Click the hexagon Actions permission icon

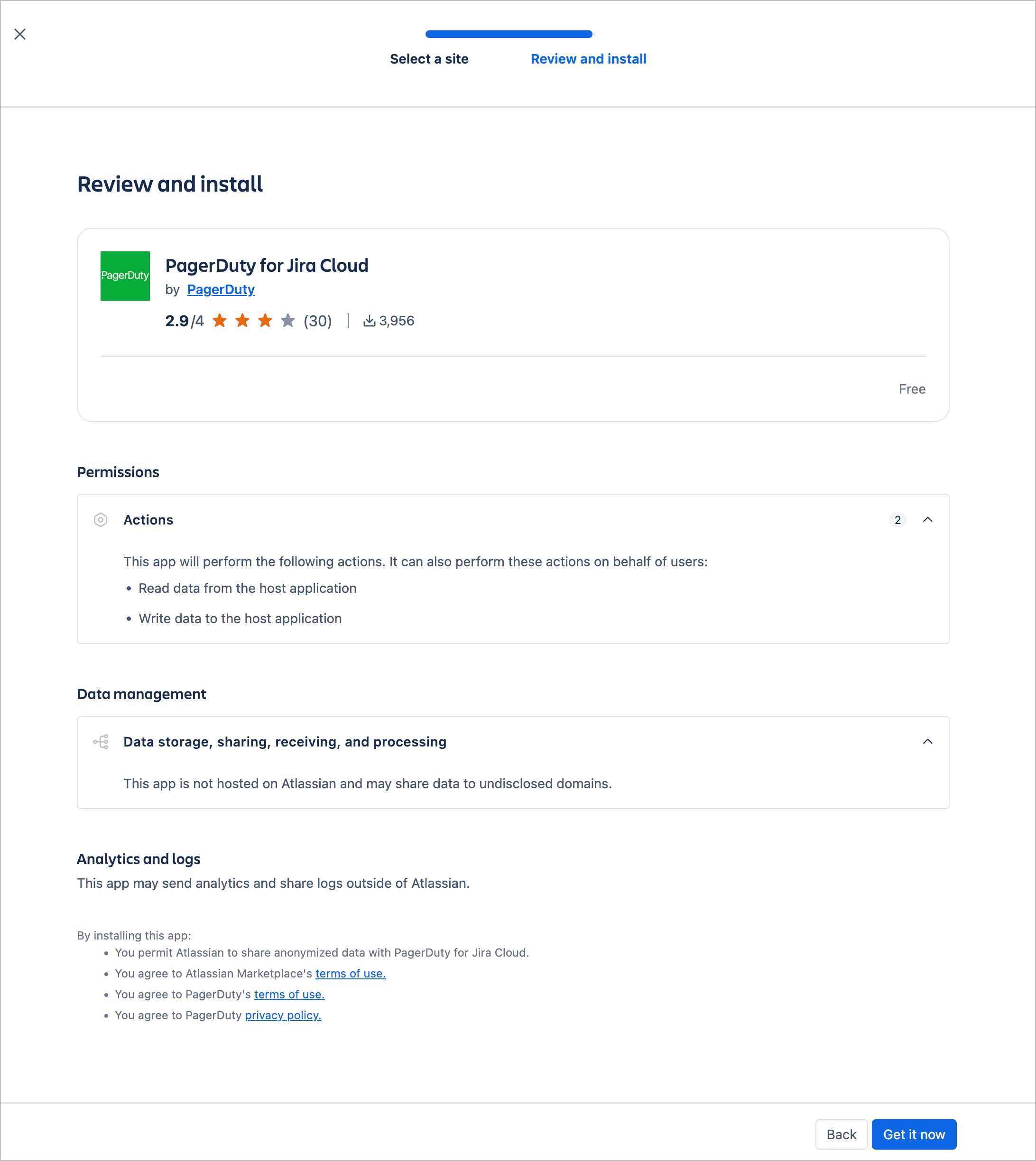click(x=100, y=520)
